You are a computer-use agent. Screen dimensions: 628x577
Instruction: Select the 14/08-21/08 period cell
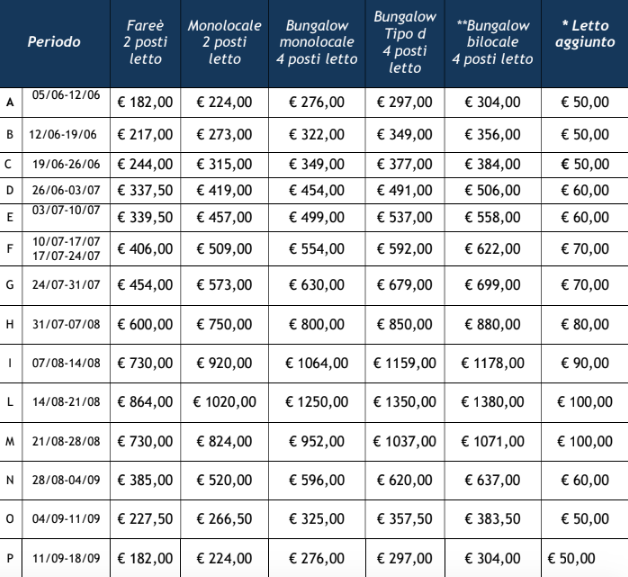pyautogui.click(x=66, y=402)
